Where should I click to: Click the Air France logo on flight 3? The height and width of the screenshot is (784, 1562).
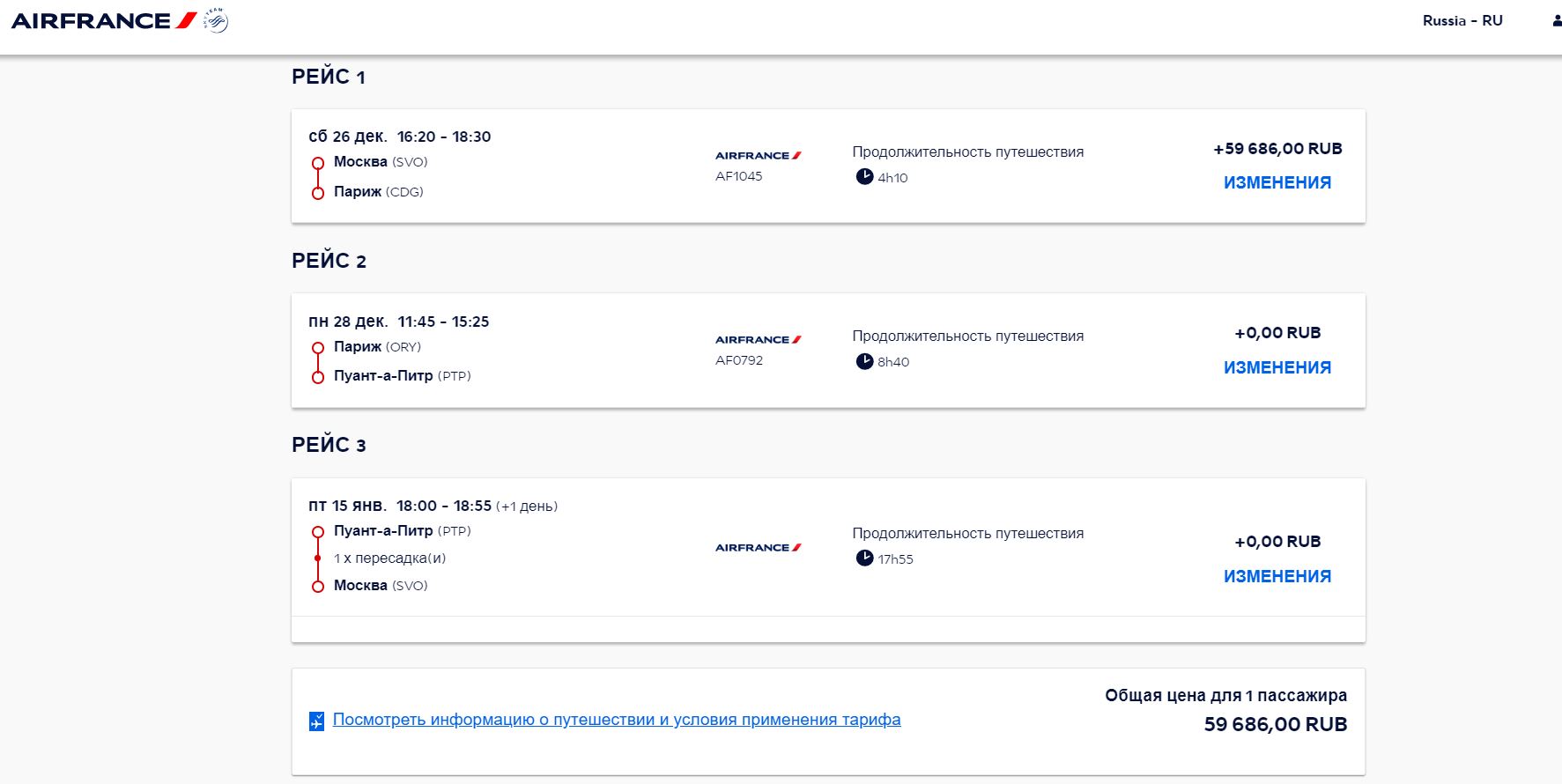coord(759,547)
